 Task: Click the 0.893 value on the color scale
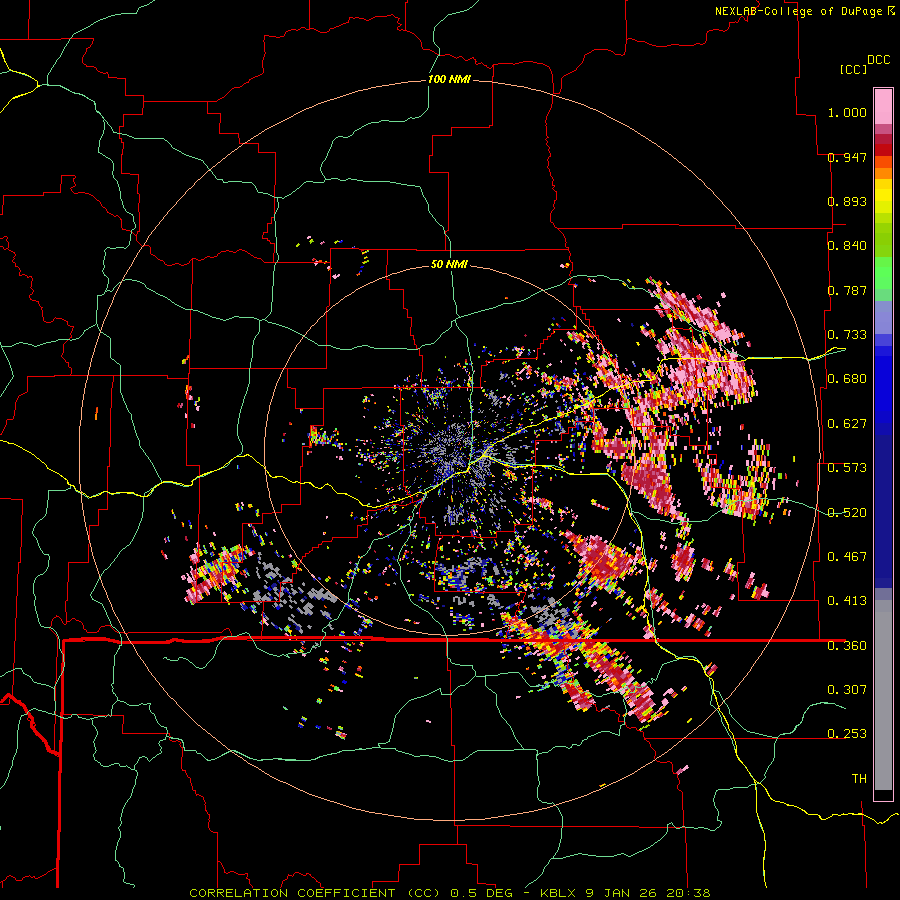click(847, 201)
